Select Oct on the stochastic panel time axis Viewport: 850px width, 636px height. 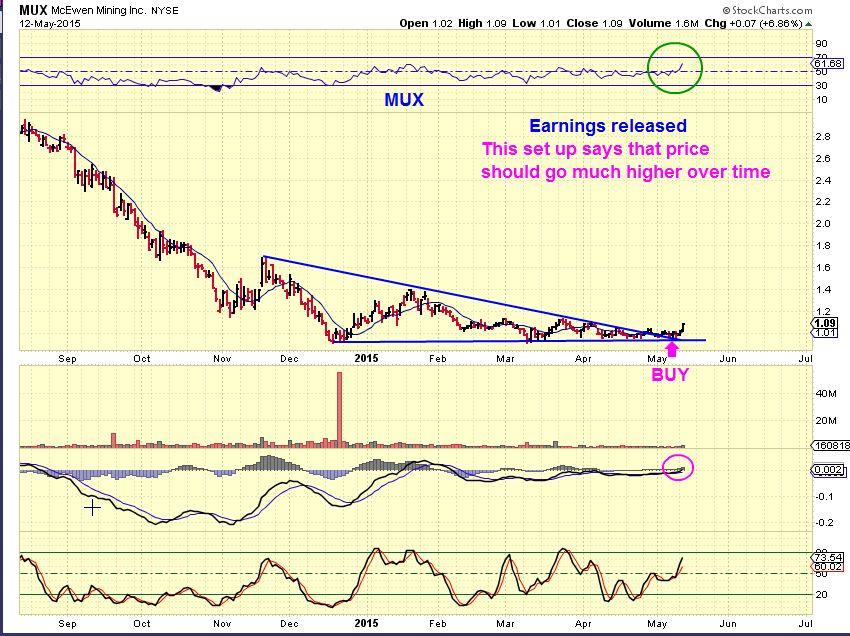(142, 624)
